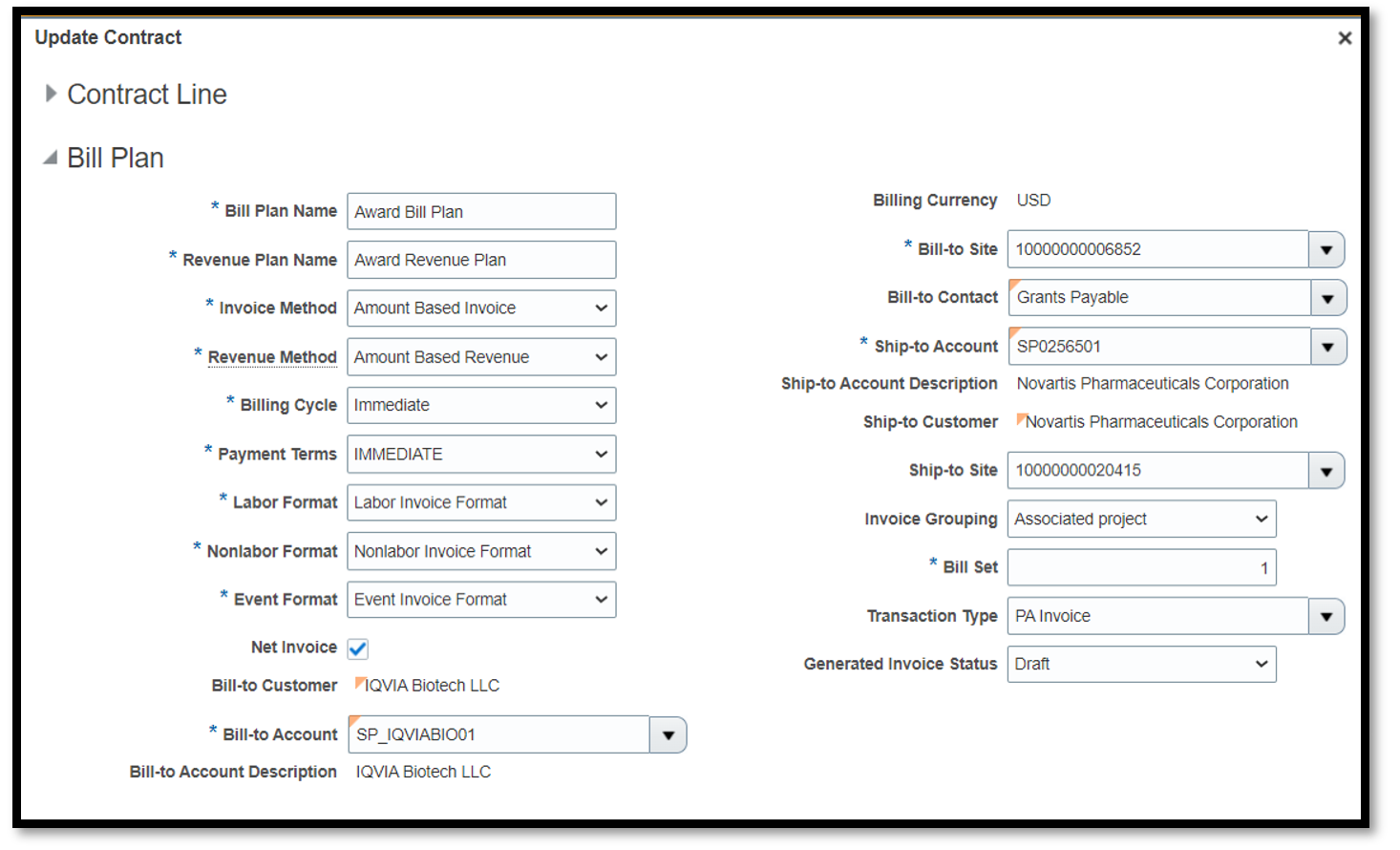Click the Ship-to Customer Novartis value

pyautogui.click(x=1161, y=421)
